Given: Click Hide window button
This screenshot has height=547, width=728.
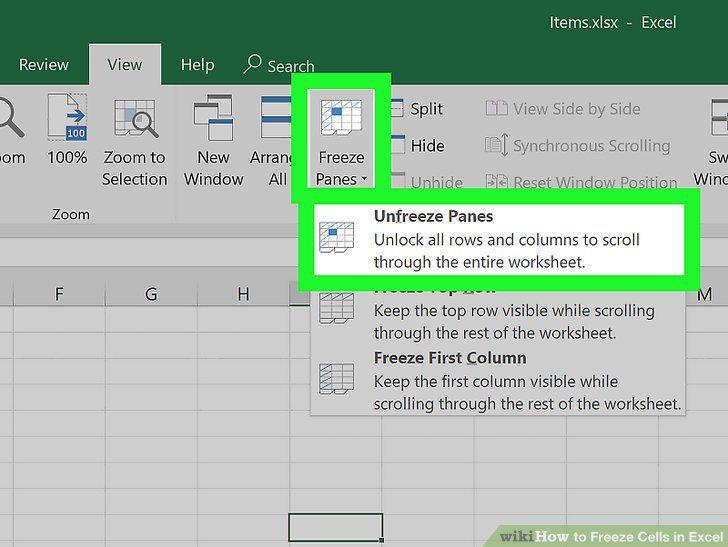Looking at the screenshot, I should [418, 146].
